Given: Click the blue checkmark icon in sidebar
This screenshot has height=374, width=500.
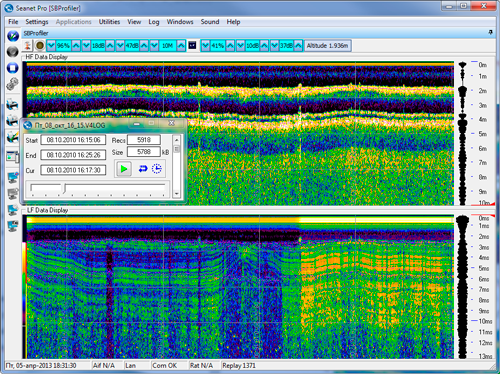Looking at the screenshot, I should tap(13, 36).
